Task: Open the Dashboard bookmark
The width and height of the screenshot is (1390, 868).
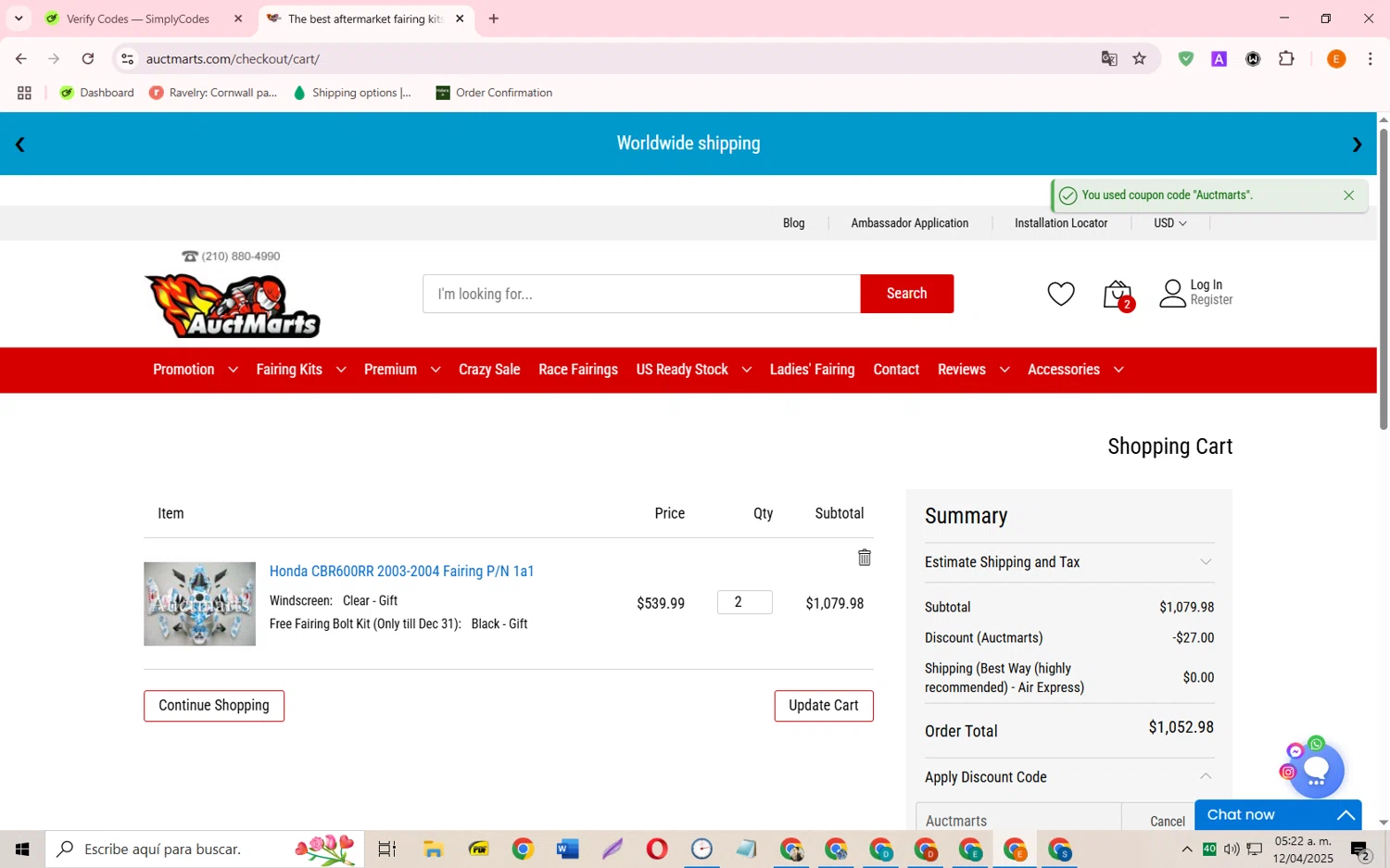Action: click(97, 93)
